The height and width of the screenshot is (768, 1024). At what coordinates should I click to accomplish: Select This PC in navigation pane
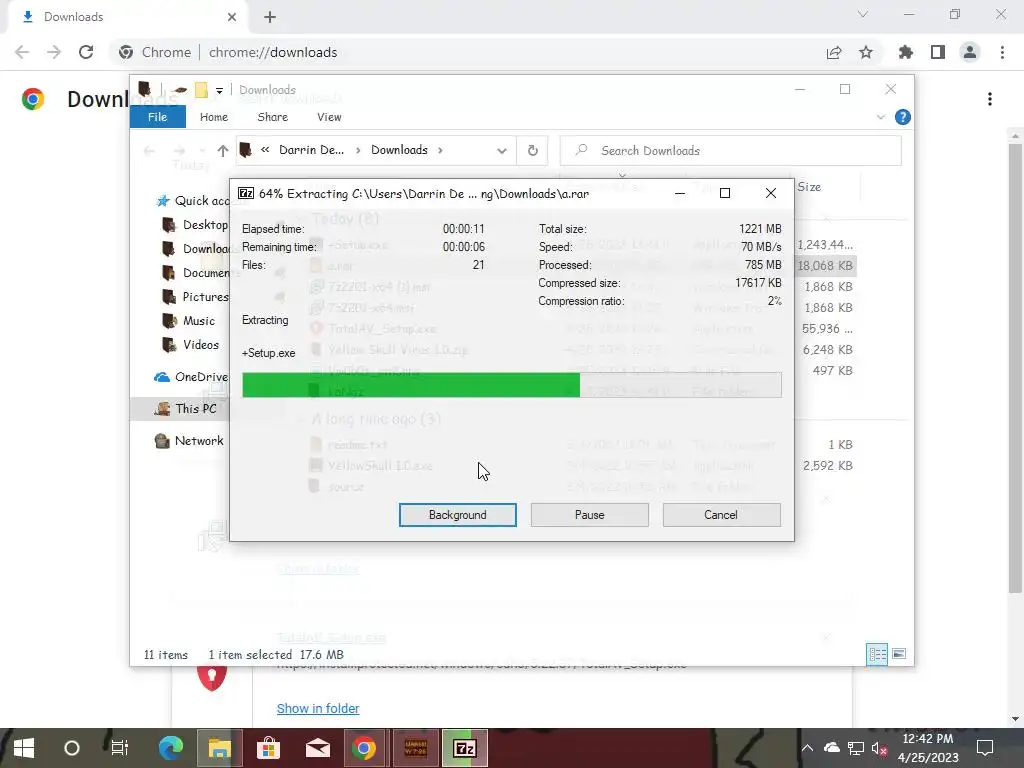click(185, 409)
